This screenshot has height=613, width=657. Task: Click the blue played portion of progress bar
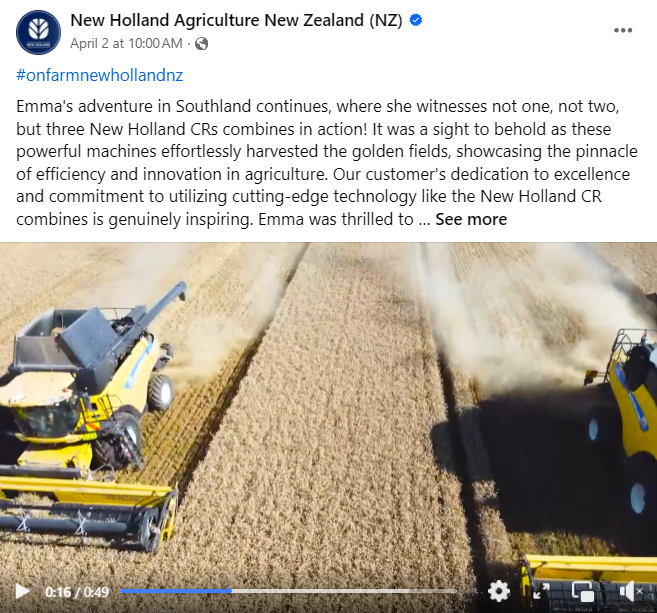coord(176,591)
